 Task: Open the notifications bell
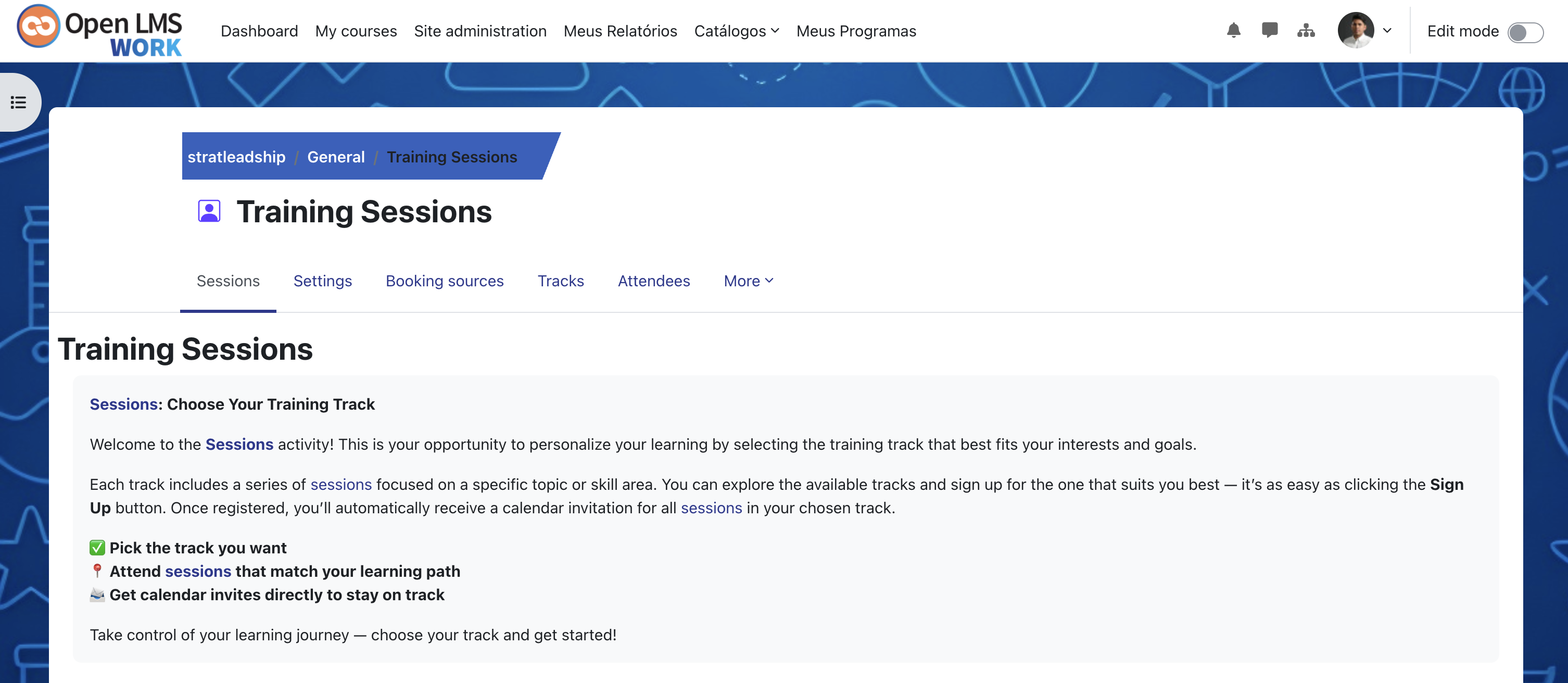click(1233, 30)
